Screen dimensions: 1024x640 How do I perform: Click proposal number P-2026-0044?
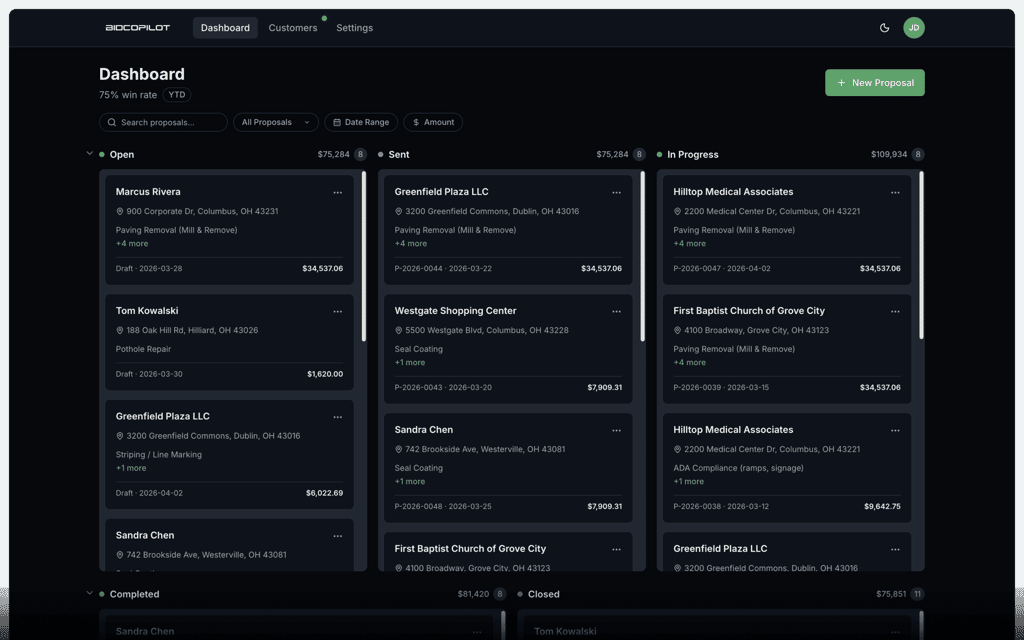418,268
